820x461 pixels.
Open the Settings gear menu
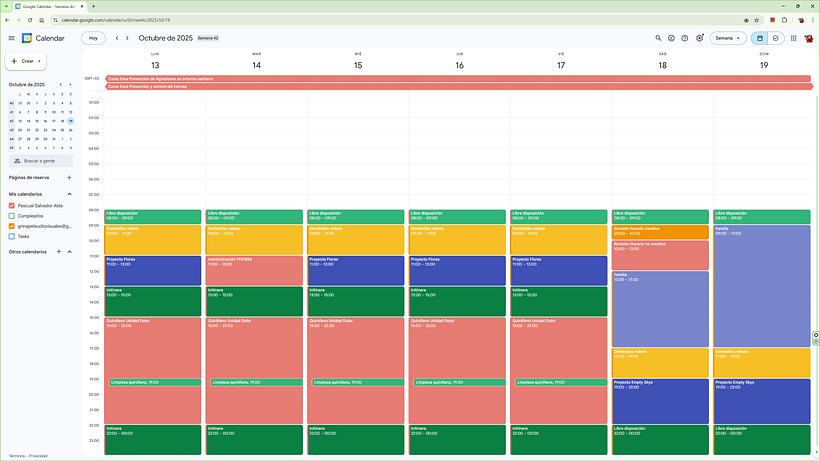pos(699,38)
